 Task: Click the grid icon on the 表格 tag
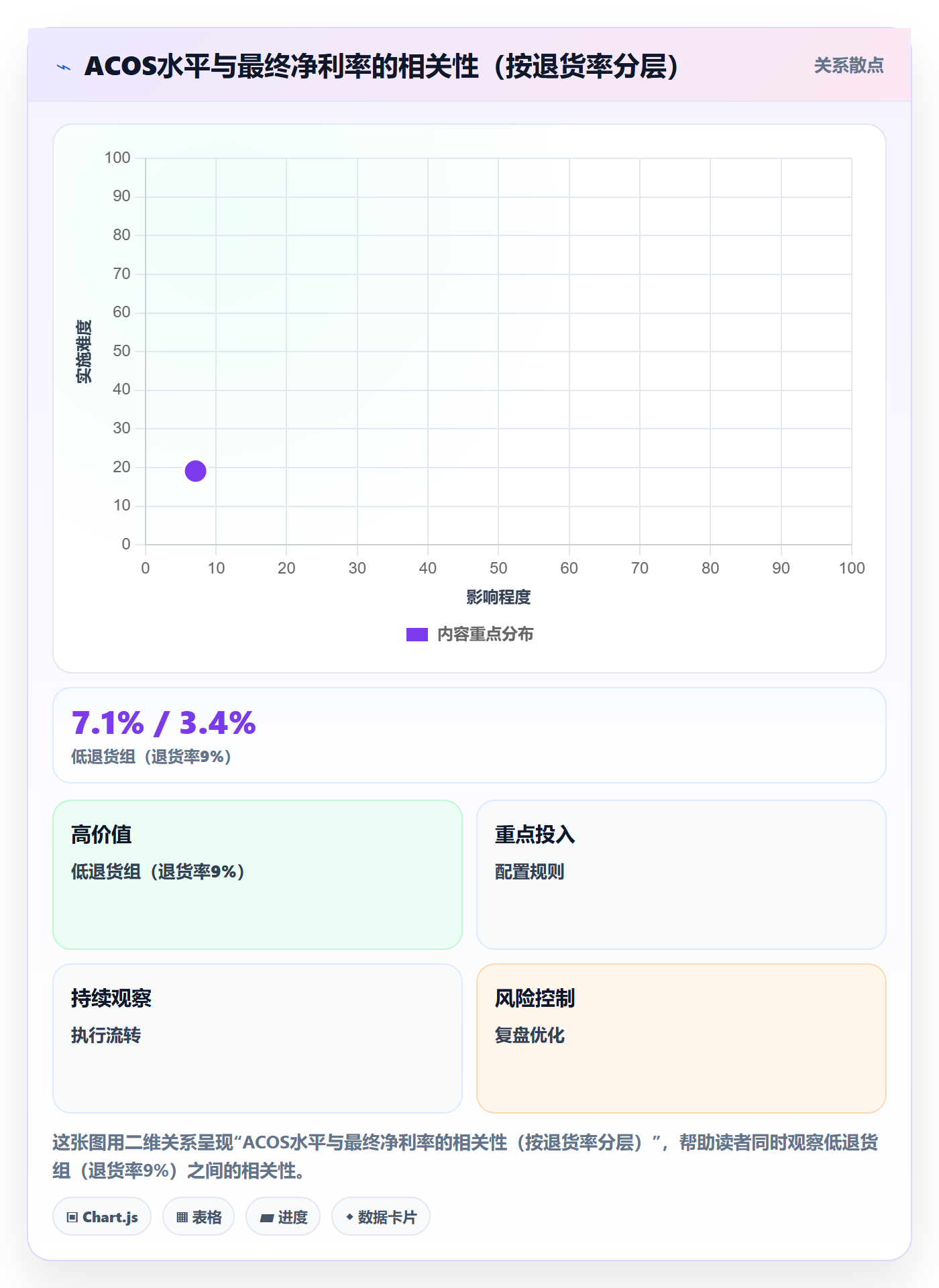(x=182, y=1218)
